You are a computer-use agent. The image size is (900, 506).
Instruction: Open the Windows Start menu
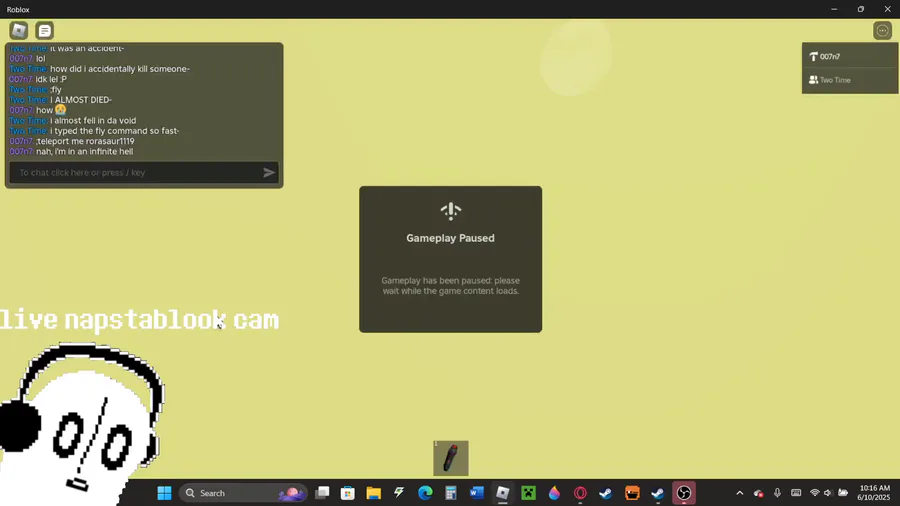[164, 493]
